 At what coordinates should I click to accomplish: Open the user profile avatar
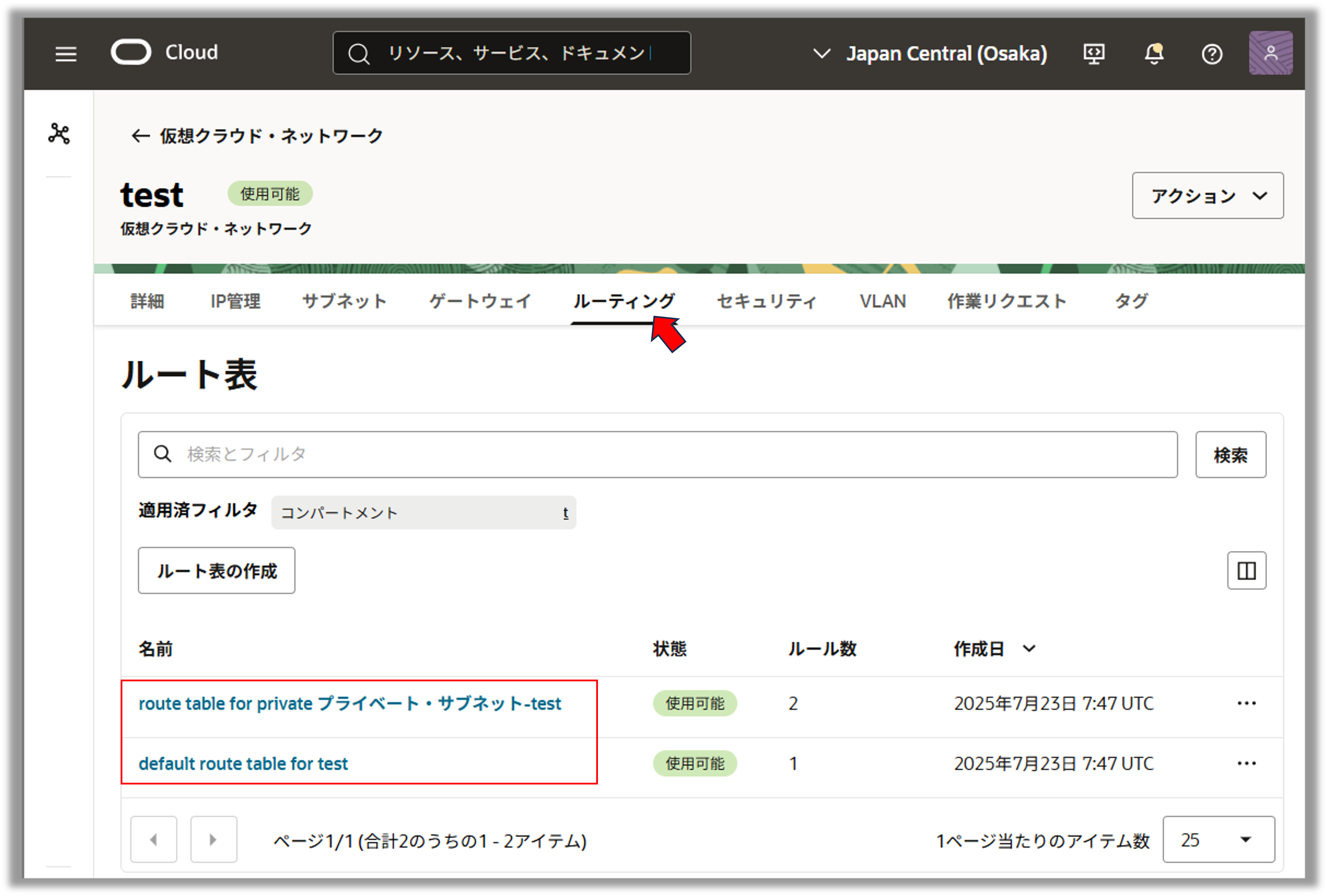coord(1271,53)
